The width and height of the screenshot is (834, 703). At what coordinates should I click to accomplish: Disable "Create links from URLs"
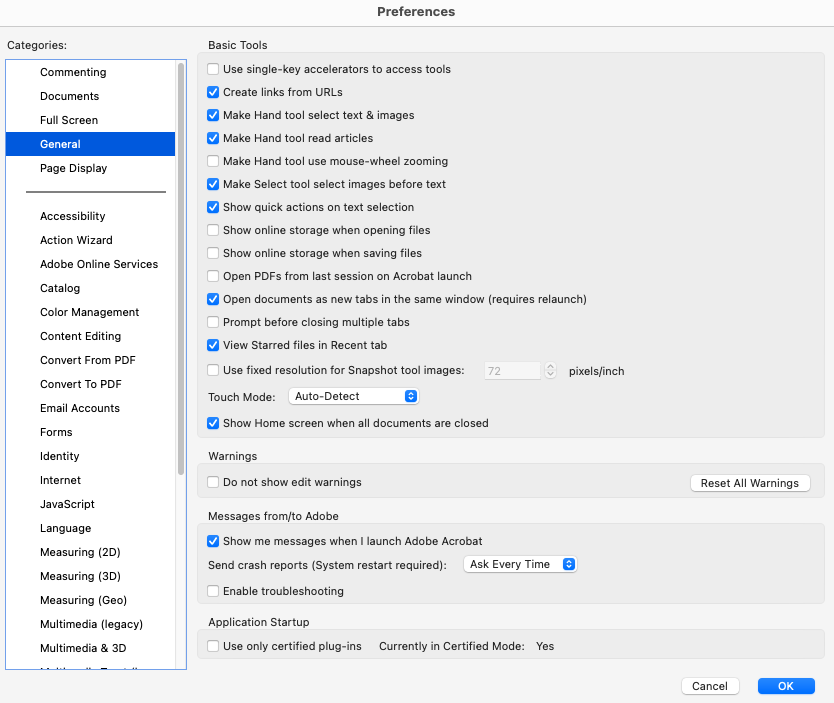[x=213, y=92]
